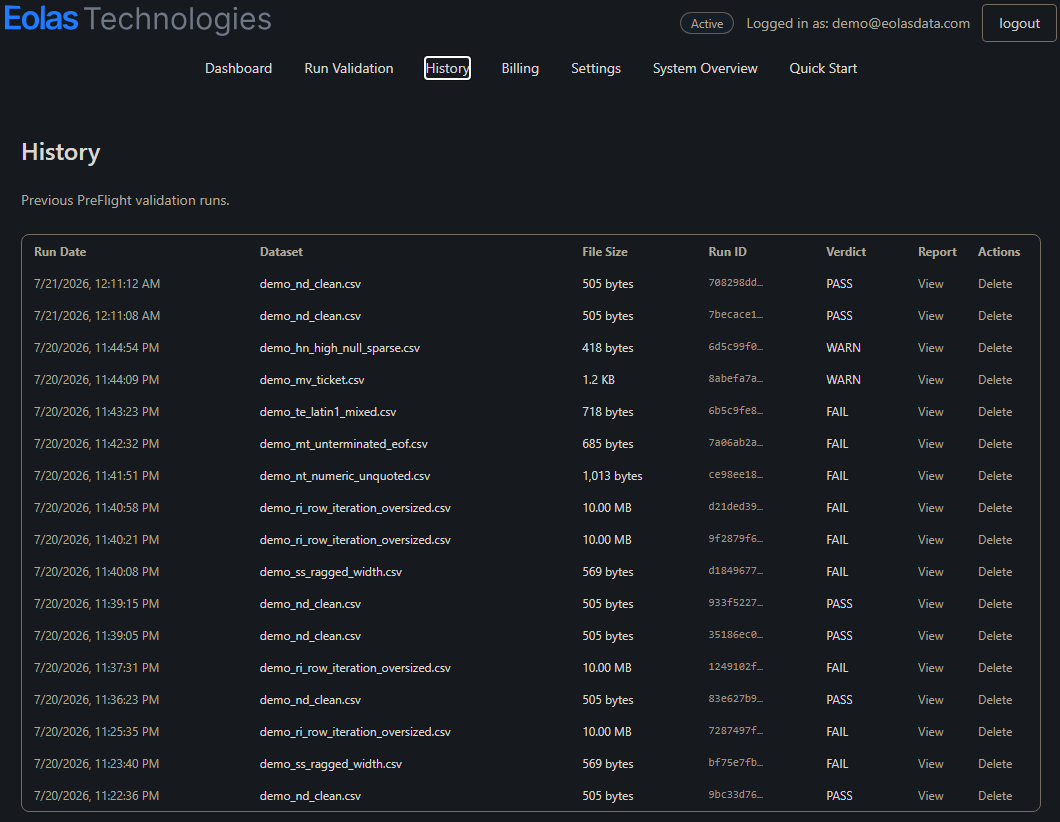The image size is (1060, 822).
Task: Click date 7/20/2026, 11:25:35 PM
Action: click(97, 731)
